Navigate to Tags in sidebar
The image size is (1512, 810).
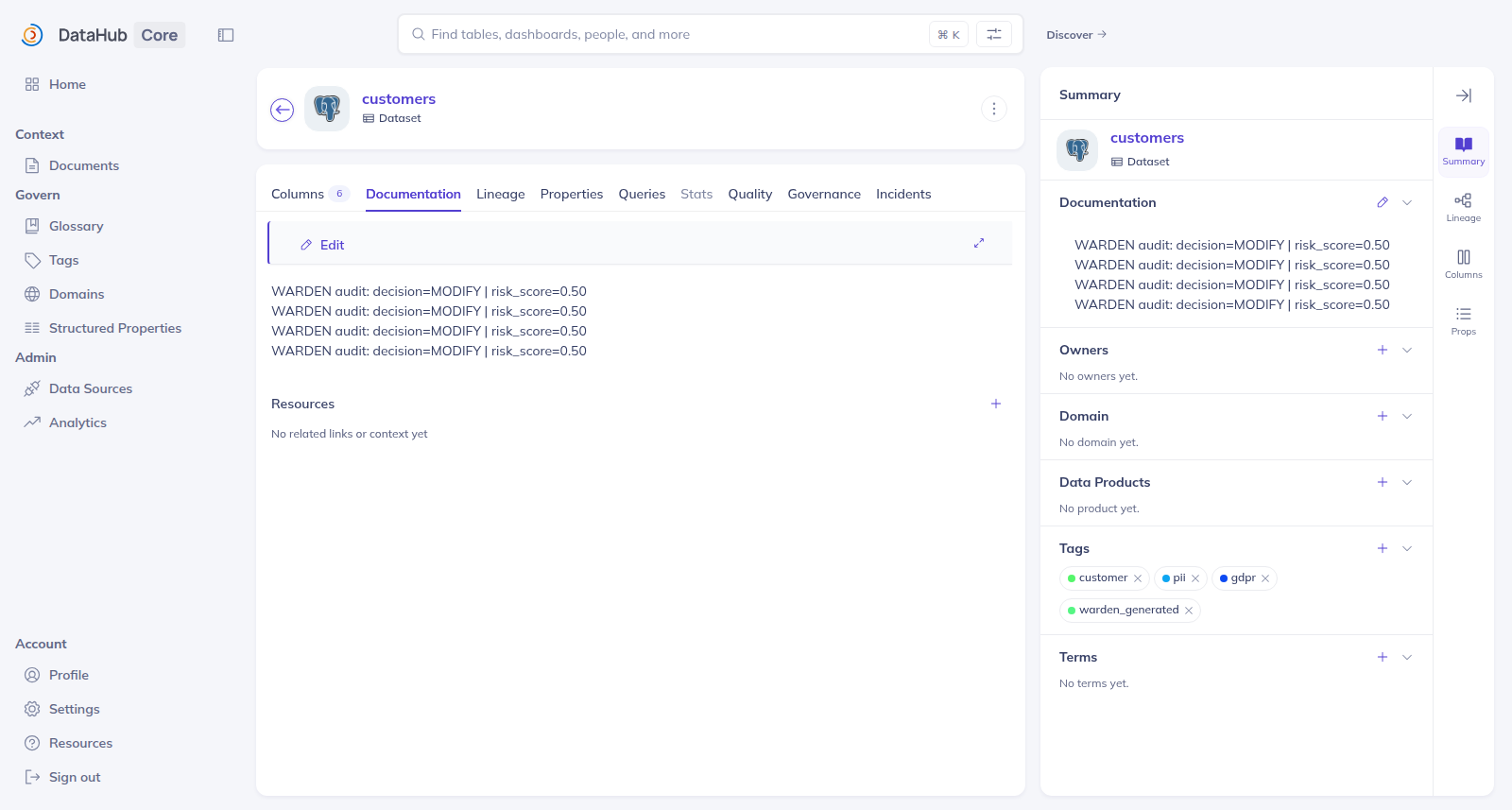(x=63, y=260)
